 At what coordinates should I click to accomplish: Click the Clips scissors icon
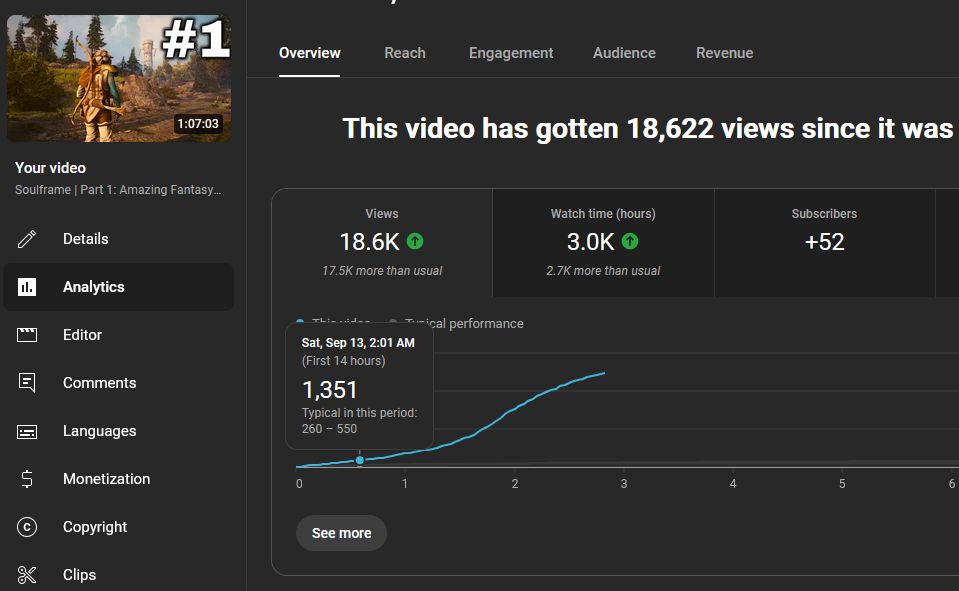[x=27, y=575]
